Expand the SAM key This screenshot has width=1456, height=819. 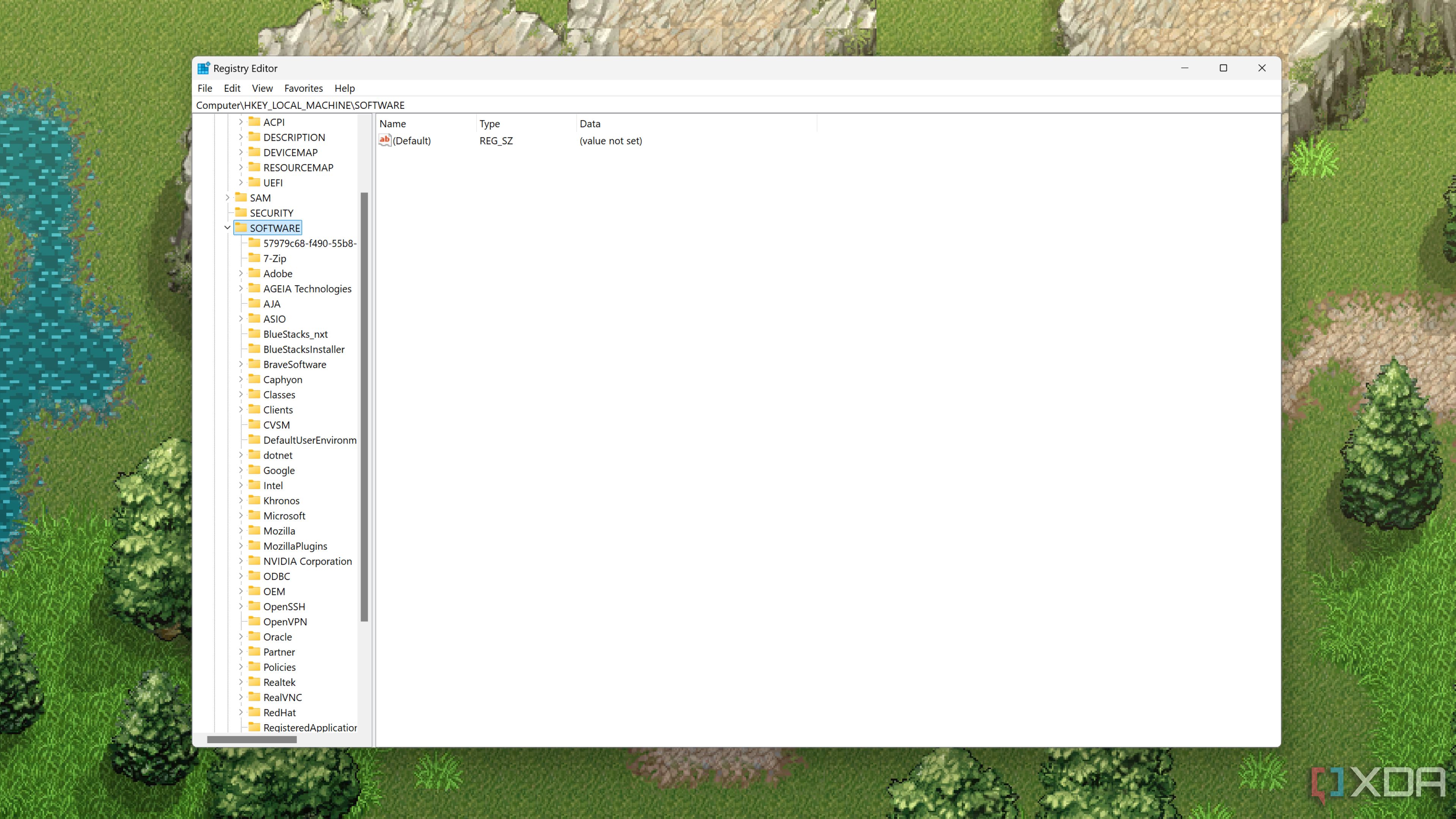click(227, 198)
